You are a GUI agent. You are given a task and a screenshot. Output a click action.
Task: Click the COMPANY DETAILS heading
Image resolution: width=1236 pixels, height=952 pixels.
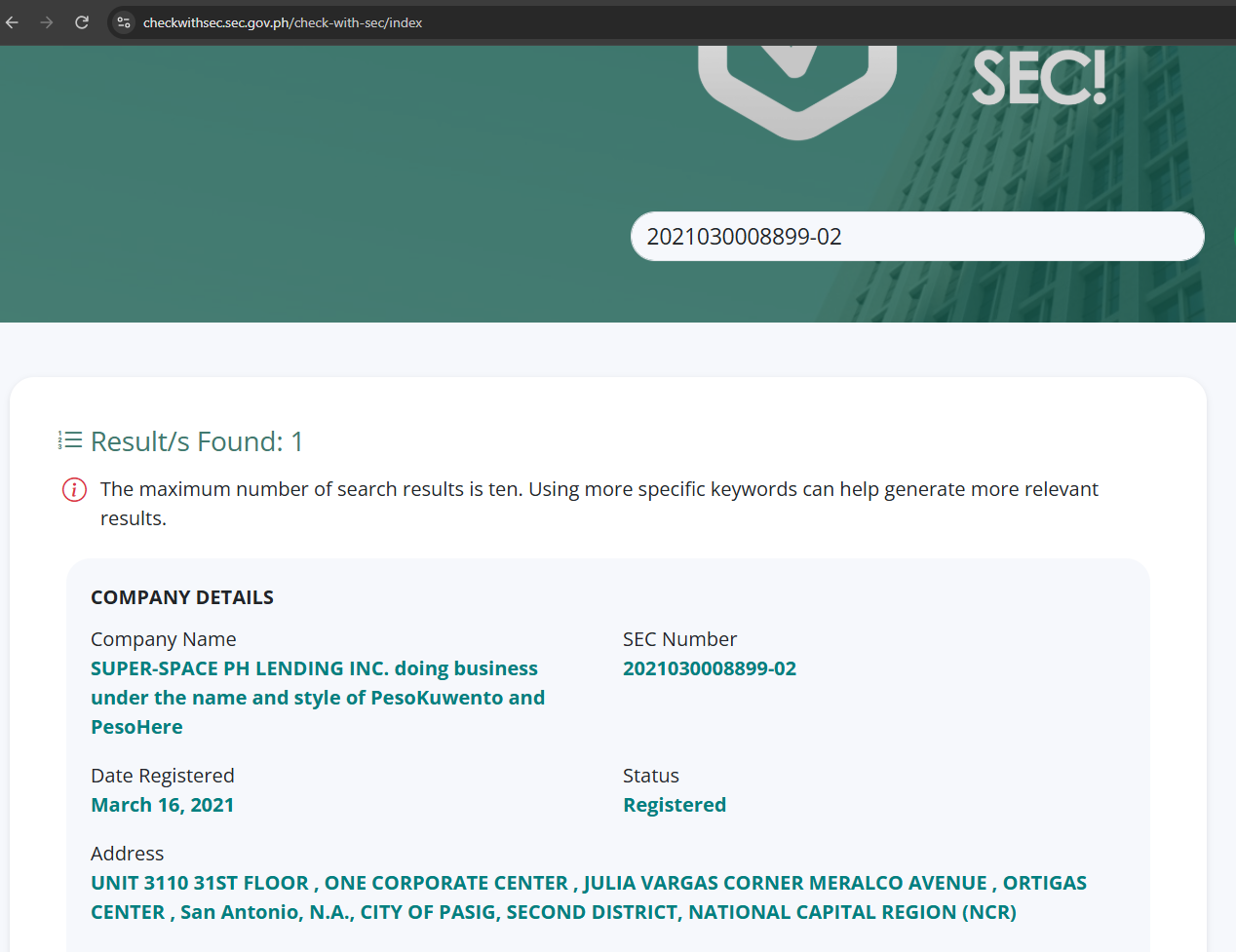point(182,597)
